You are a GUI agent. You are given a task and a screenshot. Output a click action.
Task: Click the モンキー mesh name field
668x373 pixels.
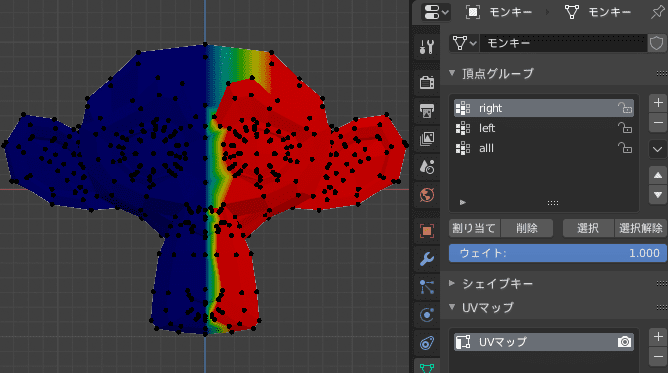tap(563, 43)
